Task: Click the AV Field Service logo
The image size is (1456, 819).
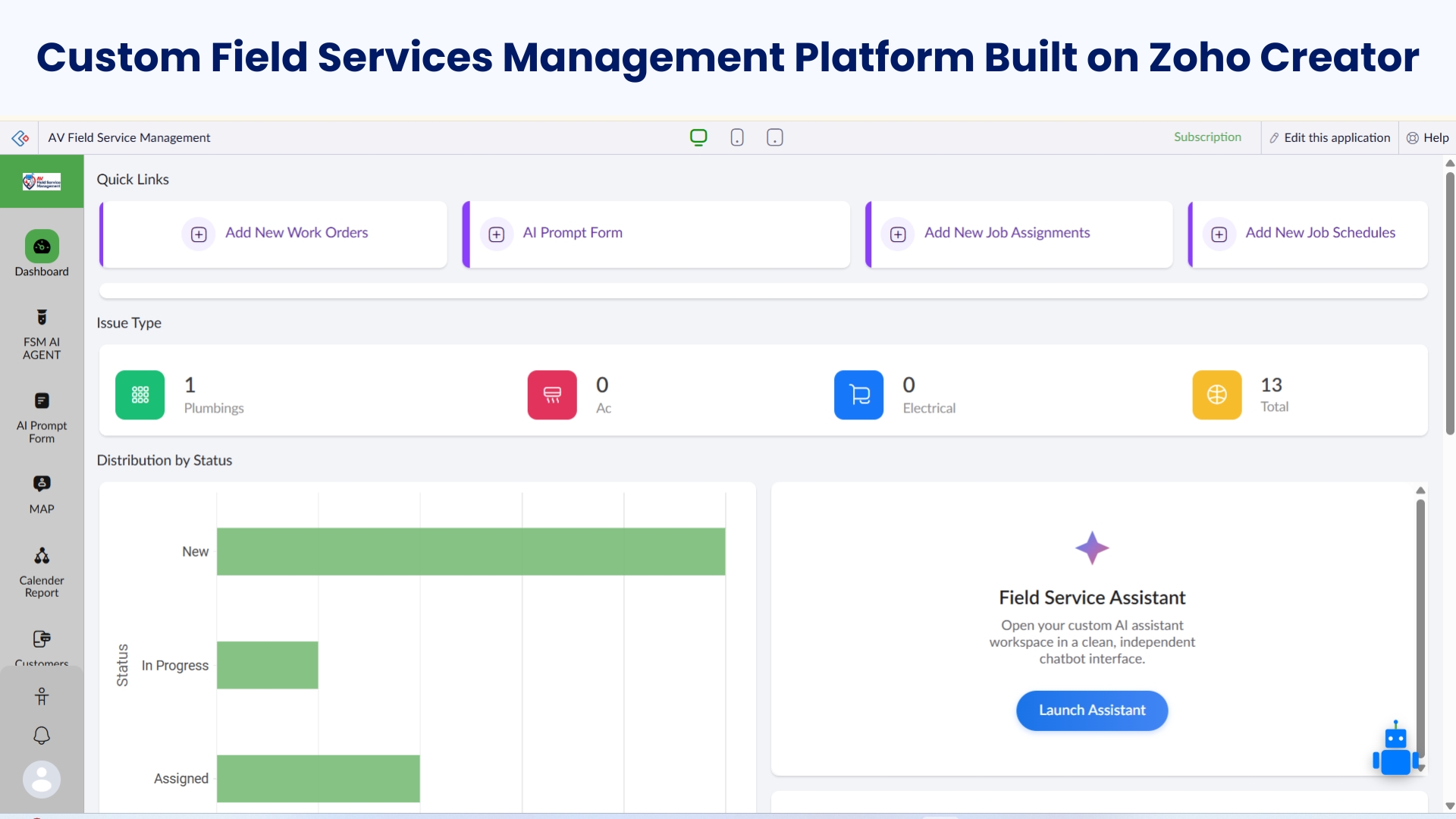Action: pos(42,181)
